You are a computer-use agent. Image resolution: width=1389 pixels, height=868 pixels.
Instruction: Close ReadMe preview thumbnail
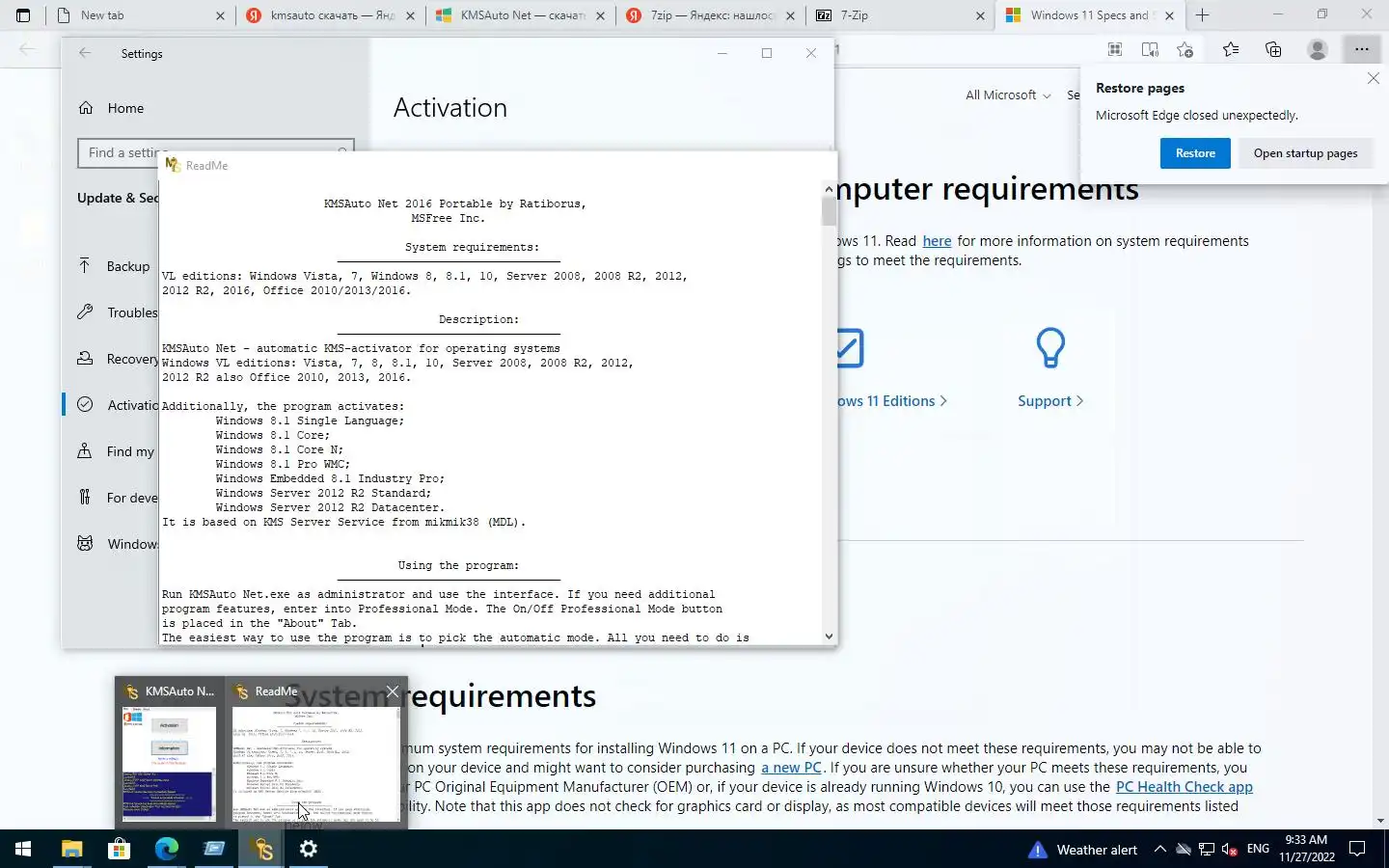tap(392, 692)
